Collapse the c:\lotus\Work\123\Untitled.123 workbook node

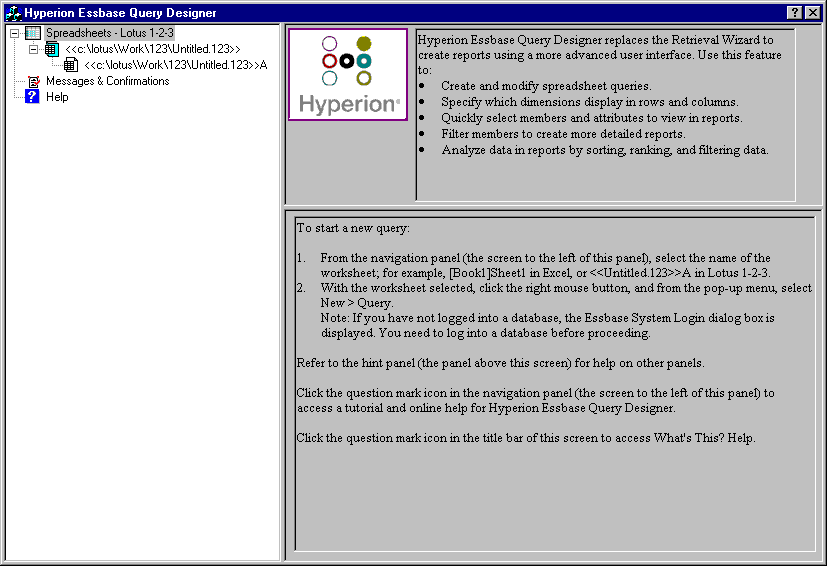[x=33, y=50]
